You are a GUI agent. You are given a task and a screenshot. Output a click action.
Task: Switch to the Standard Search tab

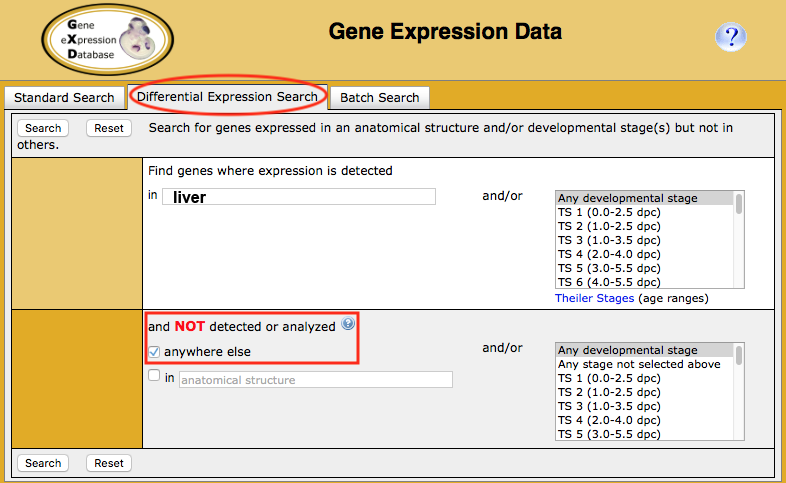pyautogui.click(x=64, y=98)
